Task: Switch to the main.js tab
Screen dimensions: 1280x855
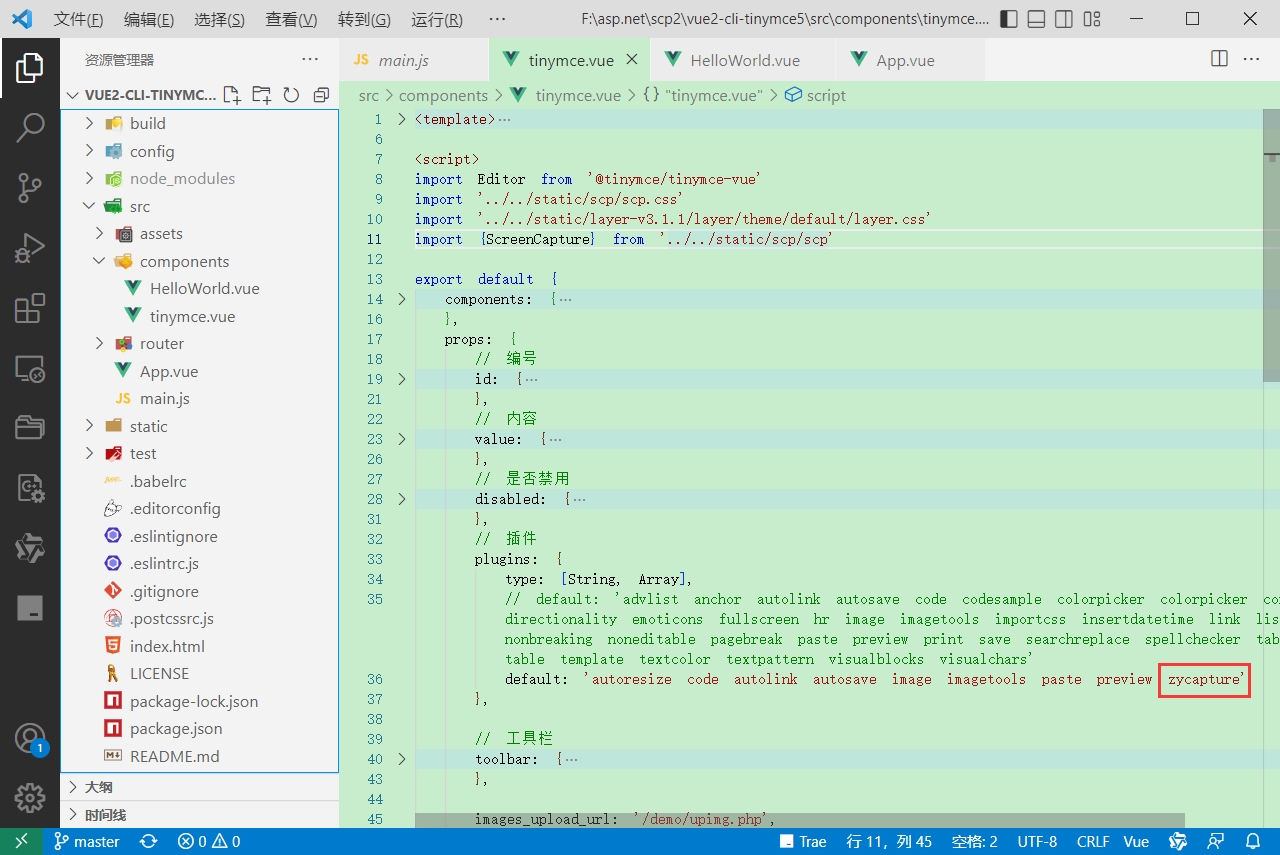Action: click(x=414, y=60)
